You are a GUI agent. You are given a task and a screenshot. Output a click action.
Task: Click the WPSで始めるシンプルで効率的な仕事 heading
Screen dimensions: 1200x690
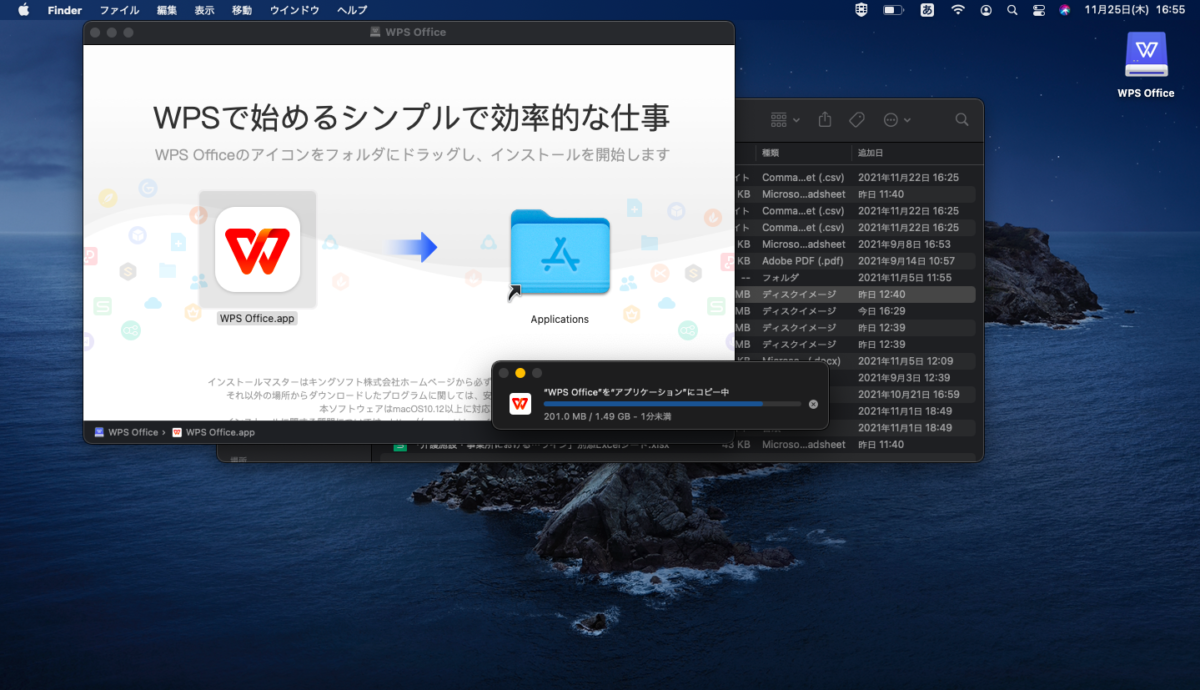(410, 116)
